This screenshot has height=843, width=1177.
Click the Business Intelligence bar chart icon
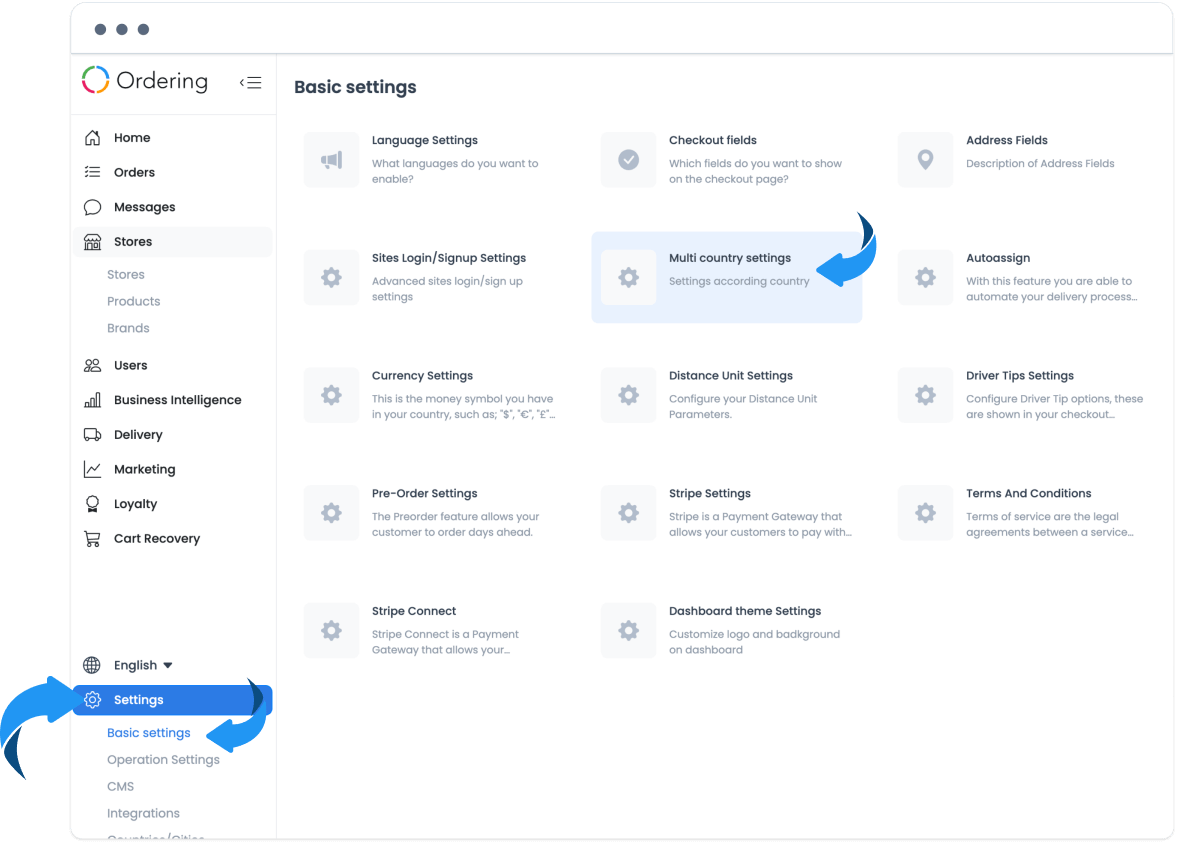(92, 400)
